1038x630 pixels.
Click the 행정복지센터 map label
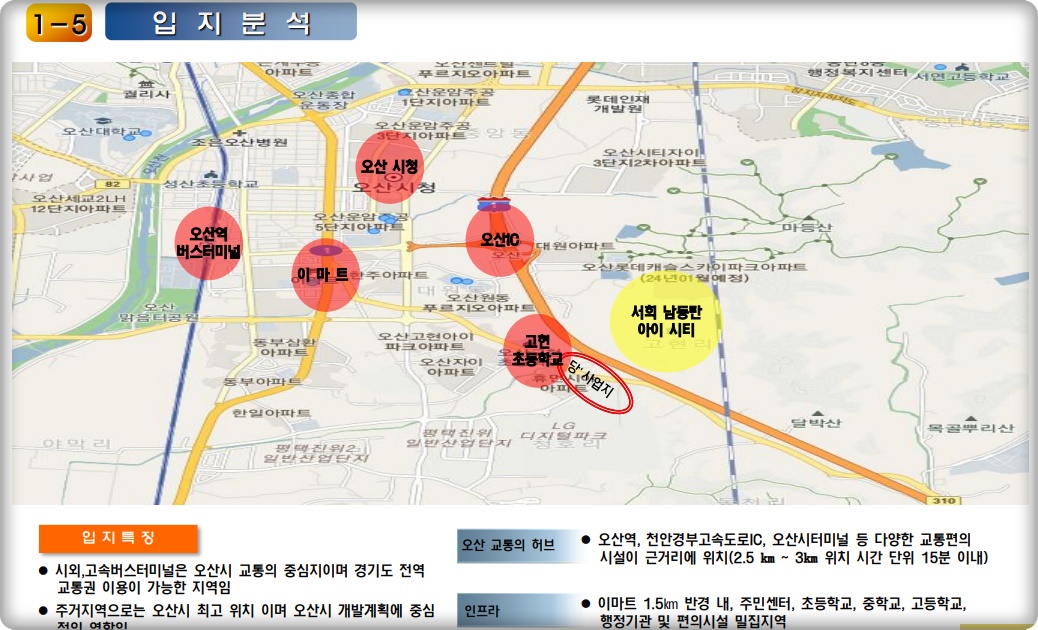click(858, 71)
